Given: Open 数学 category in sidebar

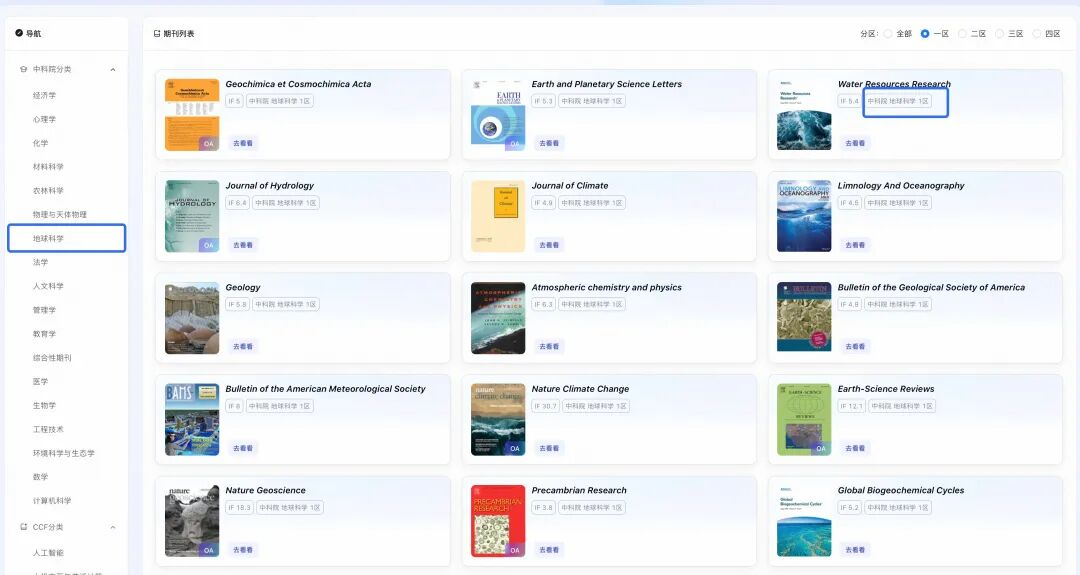Looking at the screenshot, I should pyautogui.click(x=41, y=477).
